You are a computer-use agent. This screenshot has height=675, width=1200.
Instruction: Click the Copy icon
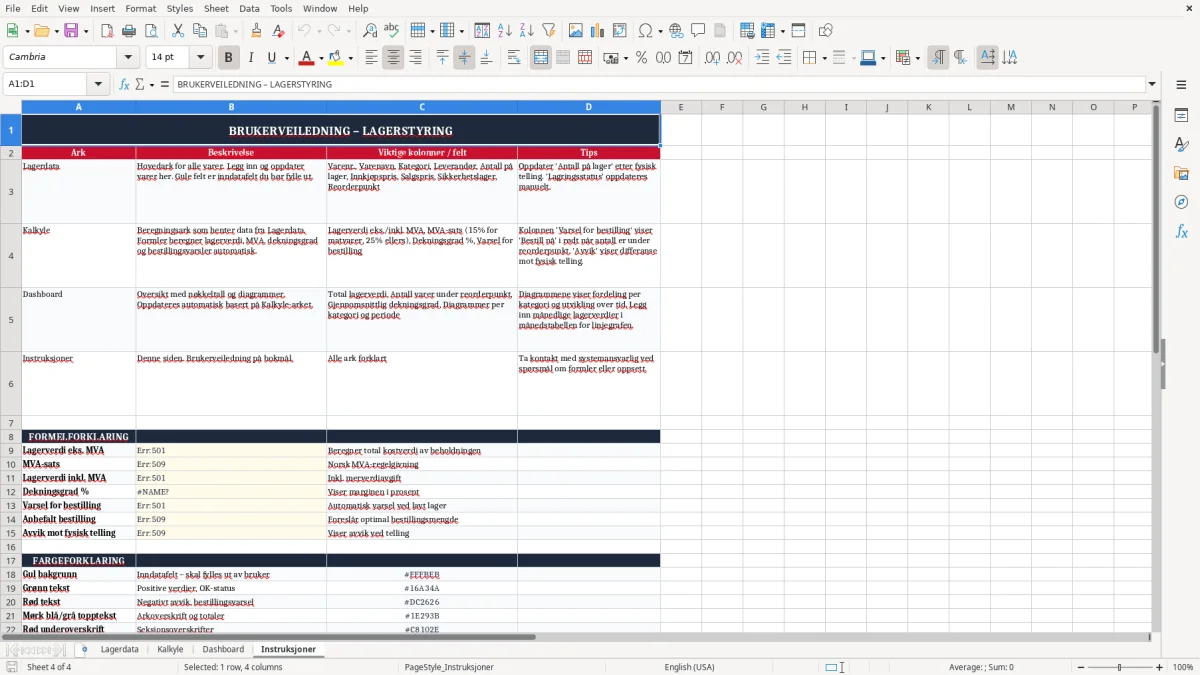[200, 31]
